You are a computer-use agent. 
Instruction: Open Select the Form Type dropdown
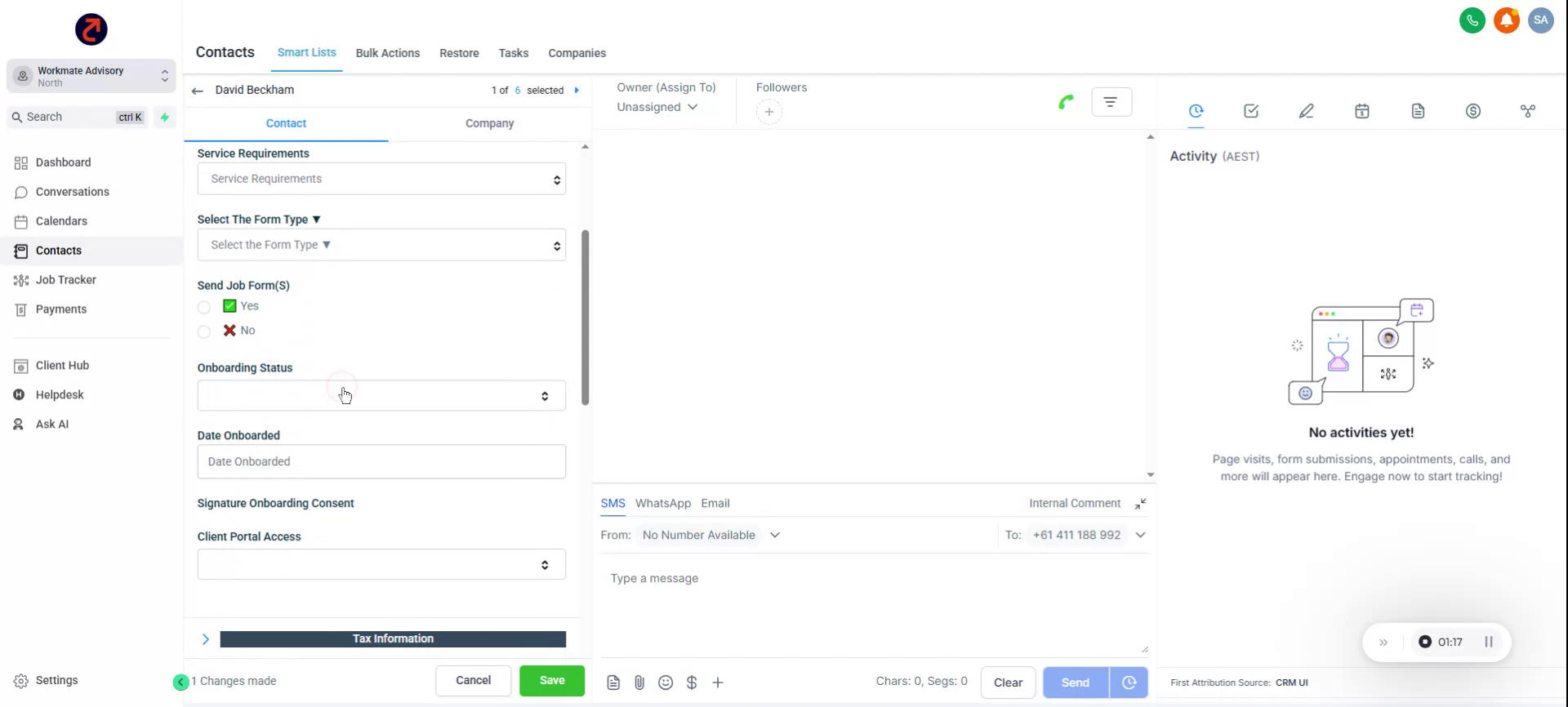point(381,245)
